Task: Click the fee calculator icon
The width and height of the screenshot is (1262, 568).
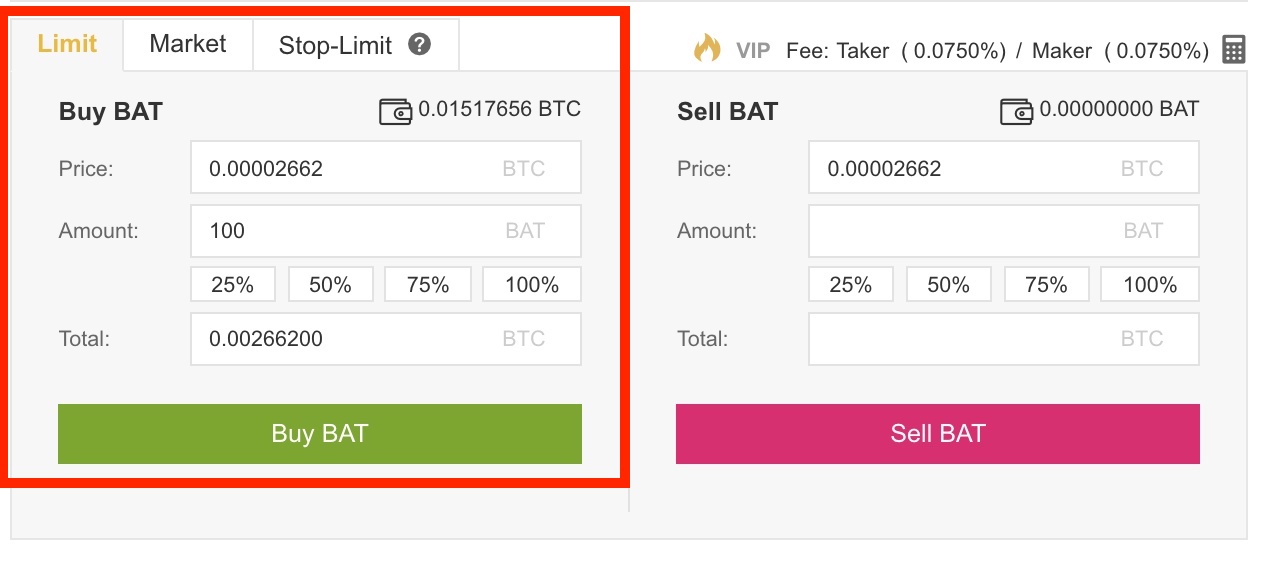Action: (x=1234, y=49)
